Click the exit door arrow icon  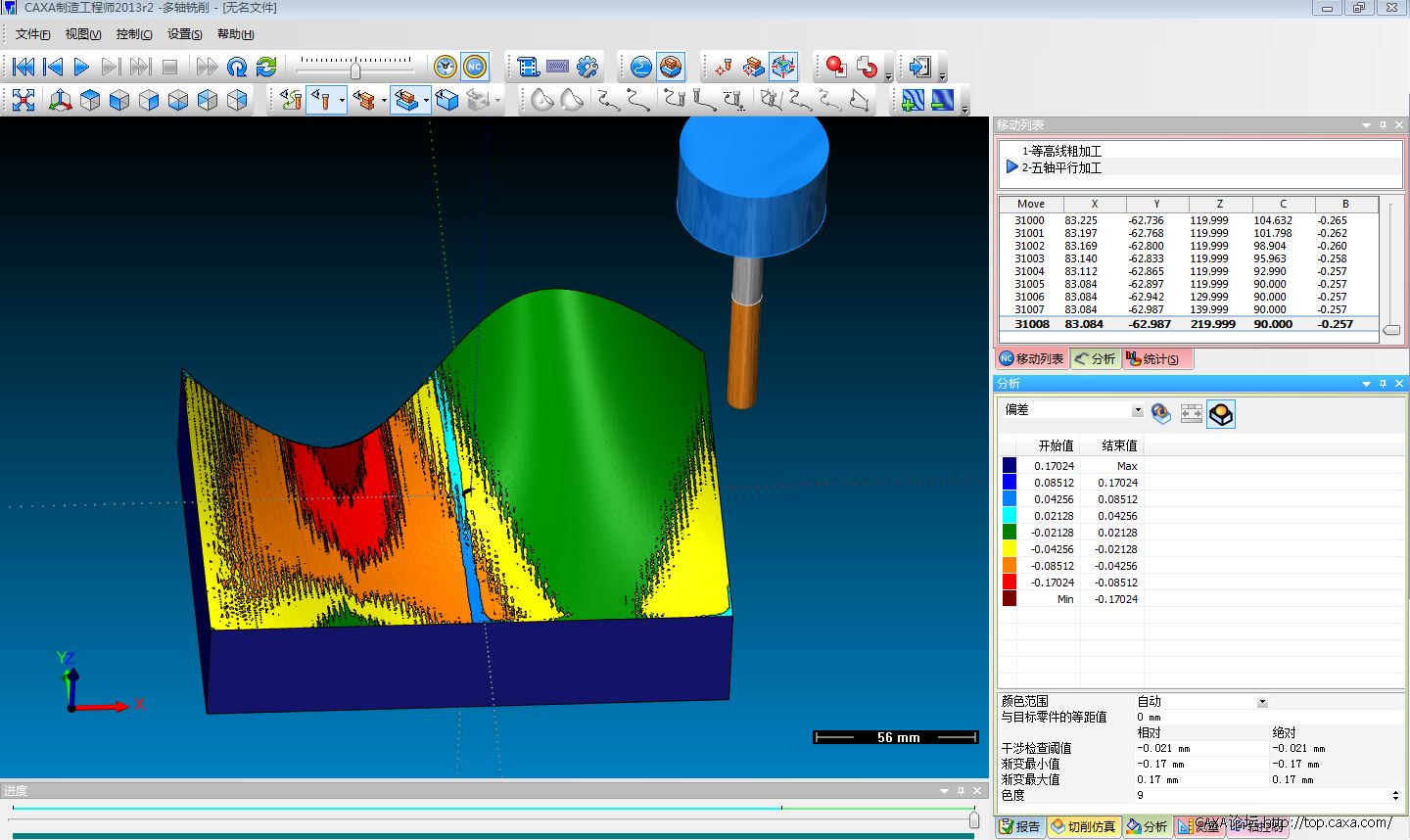tap(920, 67)
